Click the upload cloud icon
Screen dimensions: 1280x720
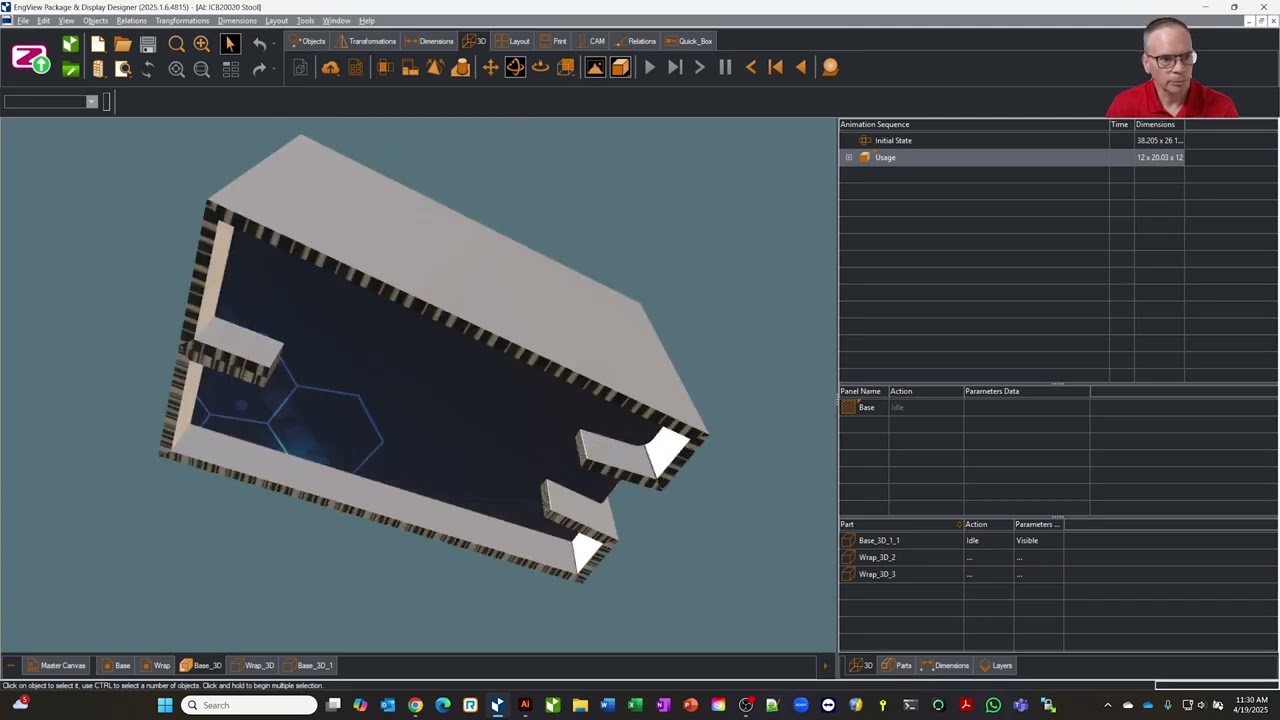click(330, 67)
